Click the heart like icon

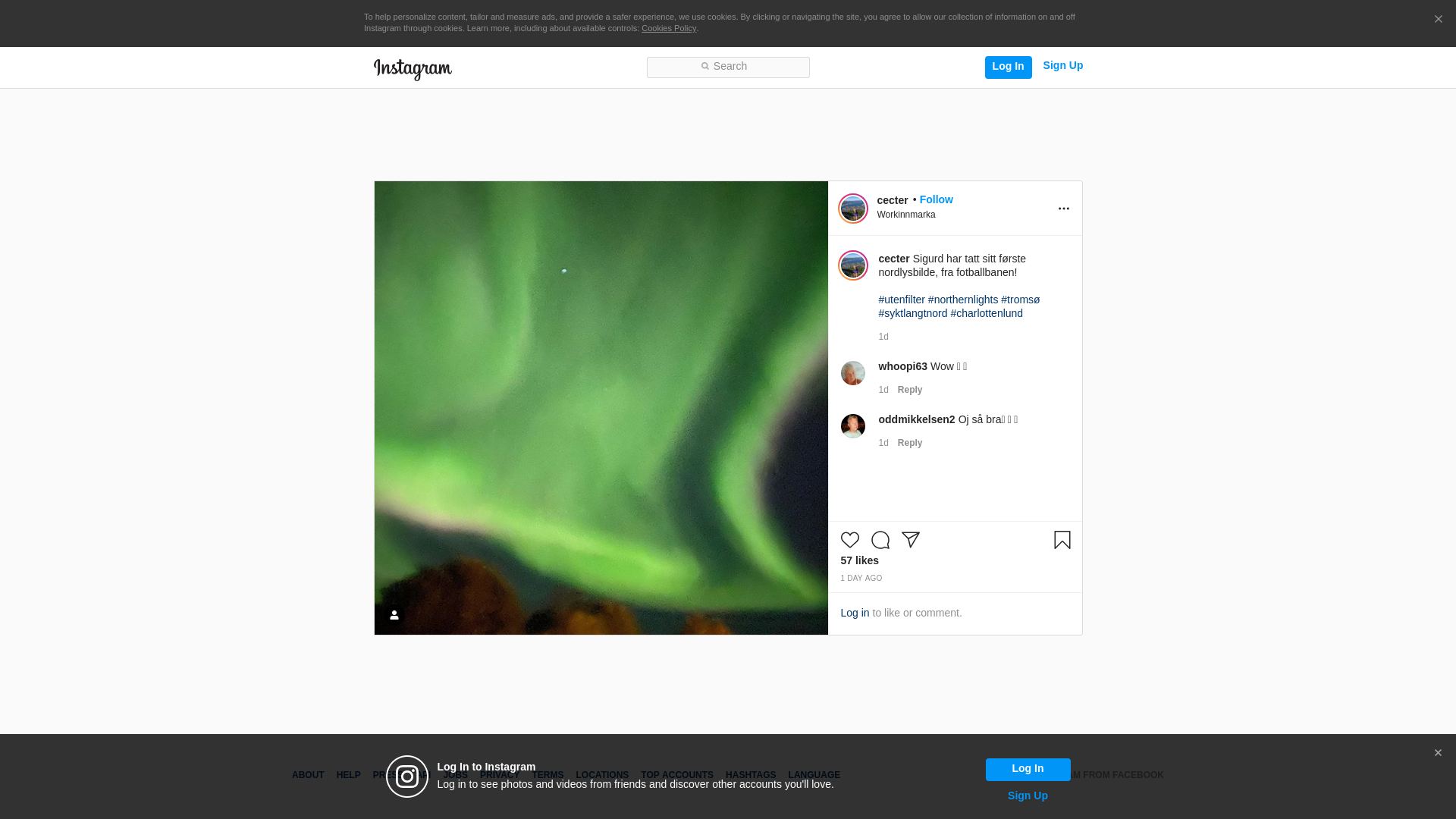[x=849, y=540]
